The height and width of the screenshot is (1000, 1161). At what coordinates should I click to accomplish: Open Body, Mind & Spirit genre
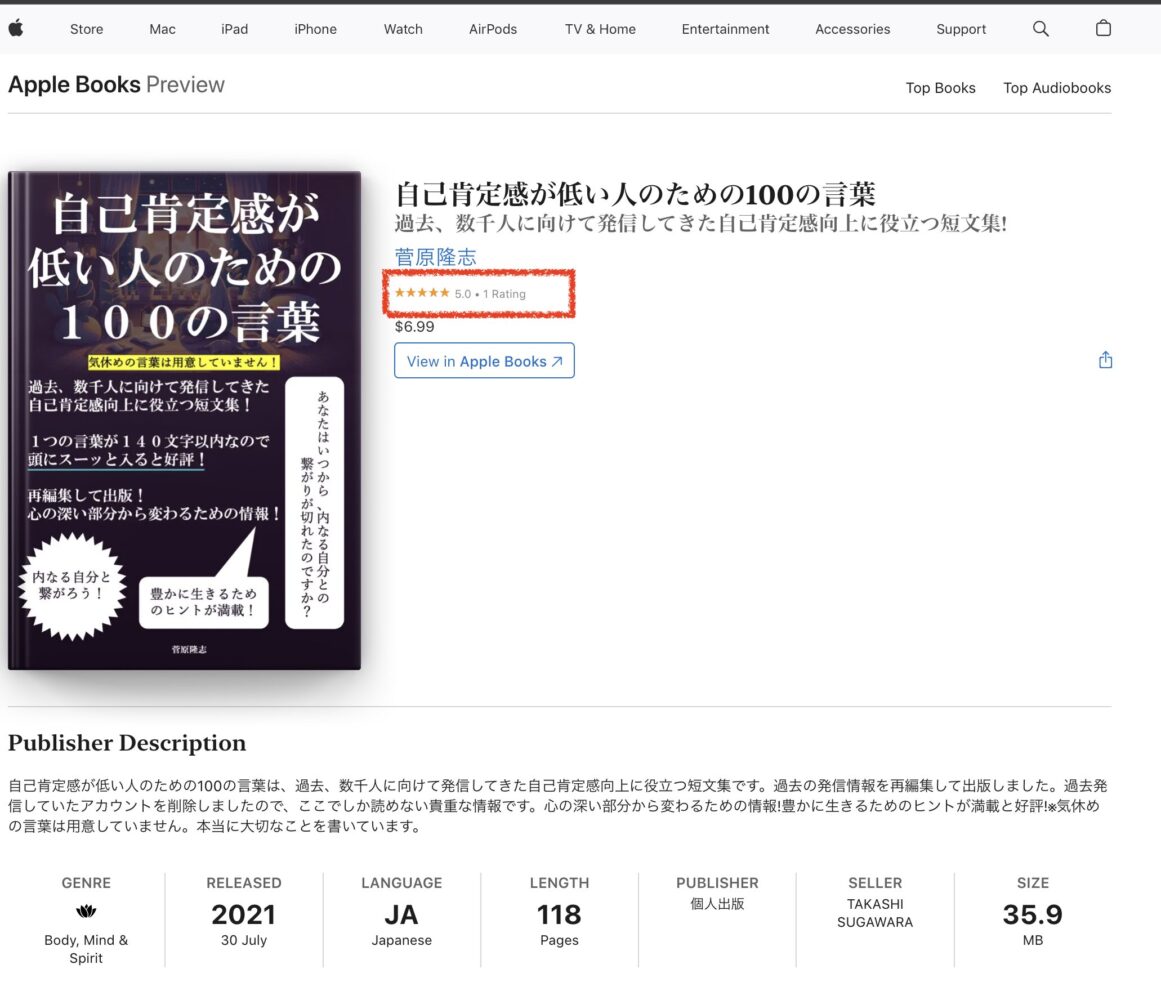click(86, 948)
